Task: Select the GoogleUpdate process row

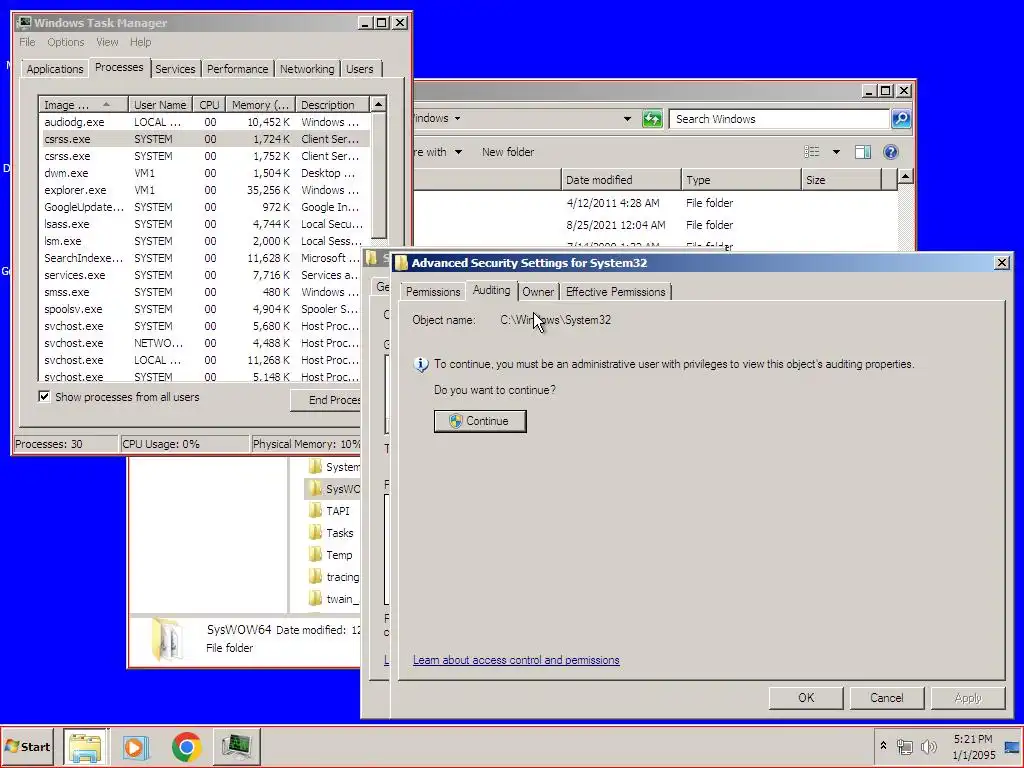Action: [204, 207]
